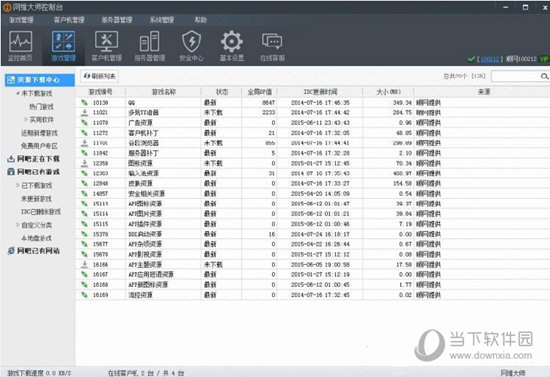Image resolution: width=550 pixels, height=377 pixels.
Task: Click 游戏下载速度 status bar text
Action: click(39, 373)
